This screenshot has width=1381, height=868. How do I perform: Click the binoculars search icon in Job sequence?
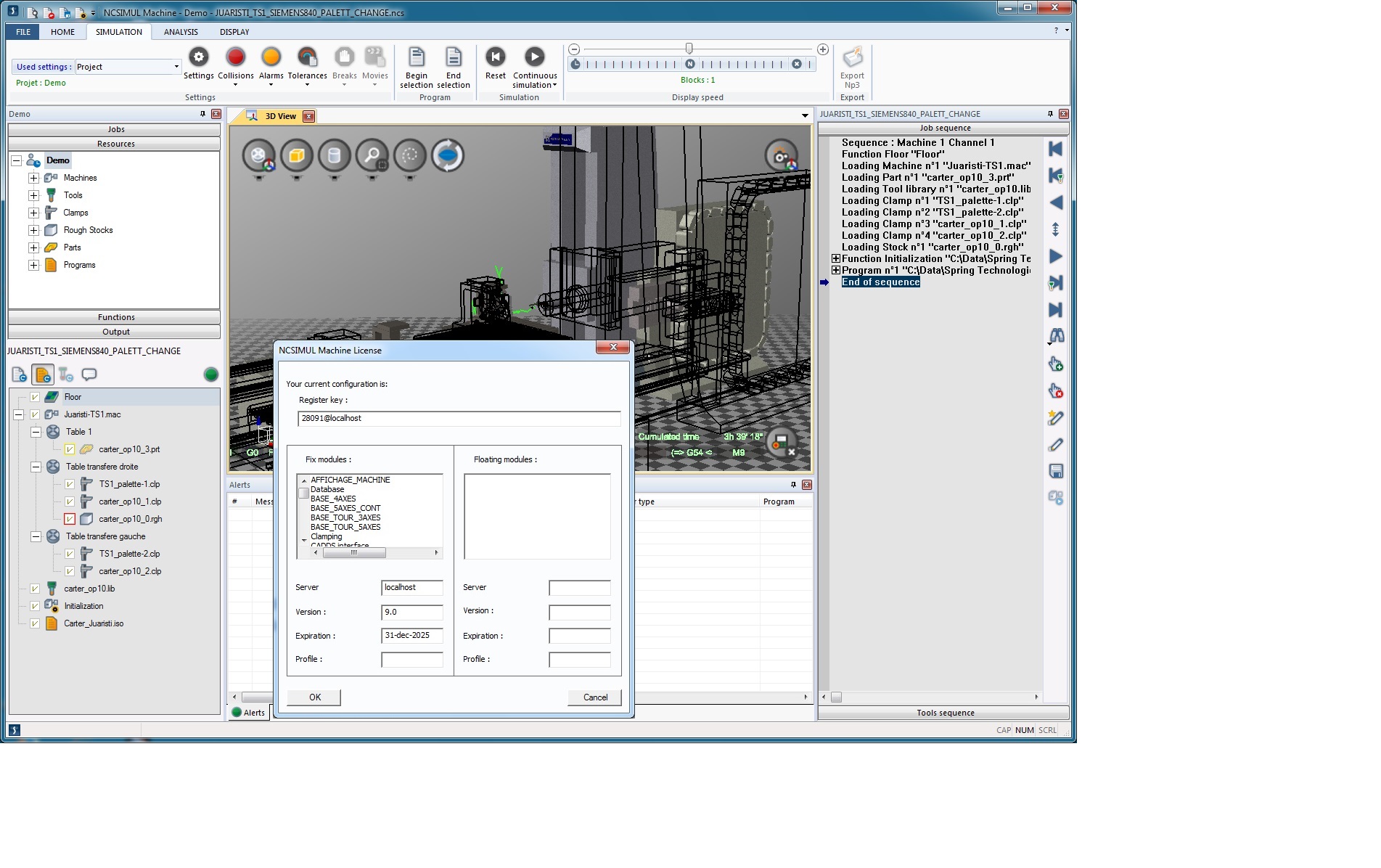[1056, 336]
